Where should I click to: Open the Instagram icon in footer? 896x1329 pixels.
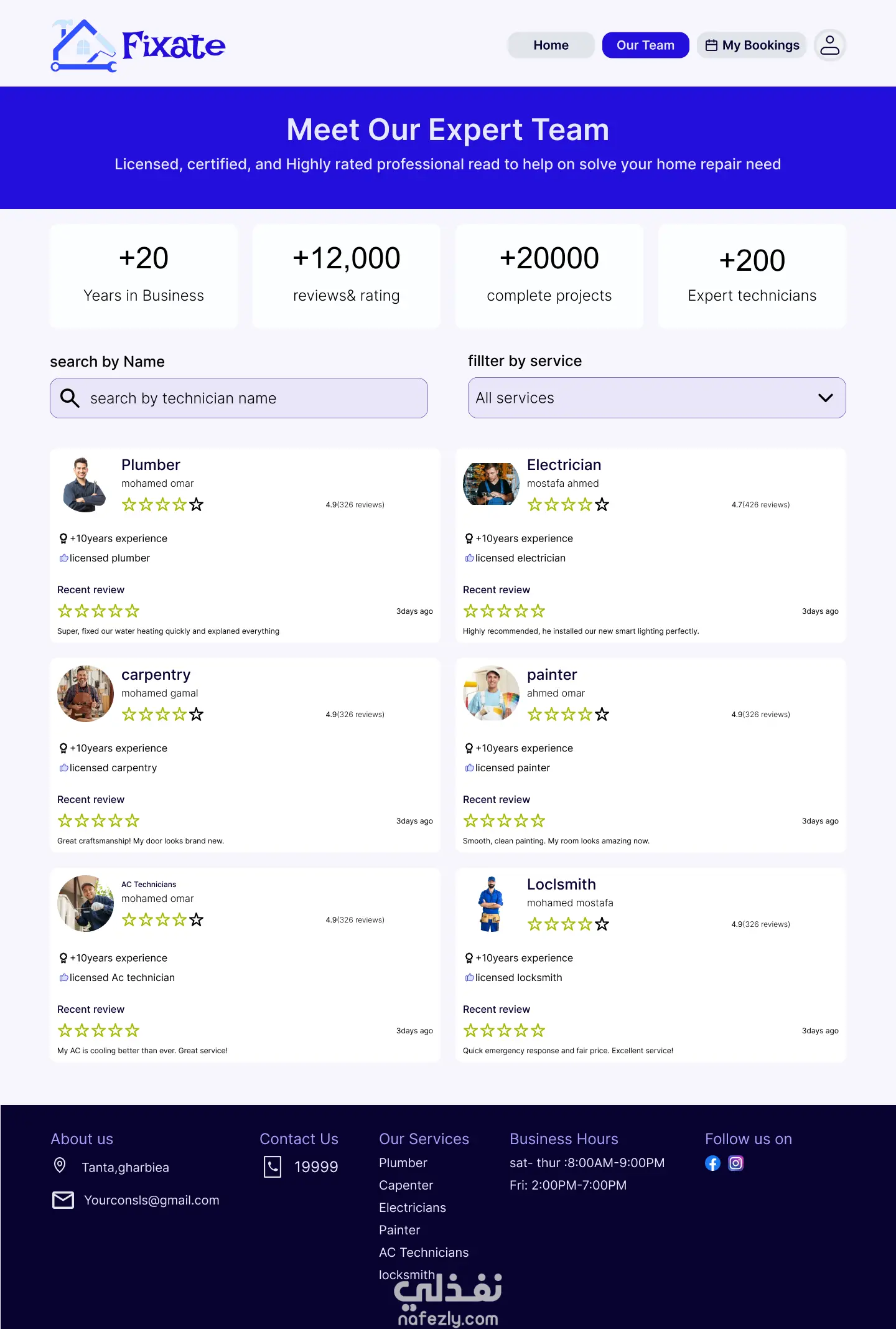(x=735, y=1163)
